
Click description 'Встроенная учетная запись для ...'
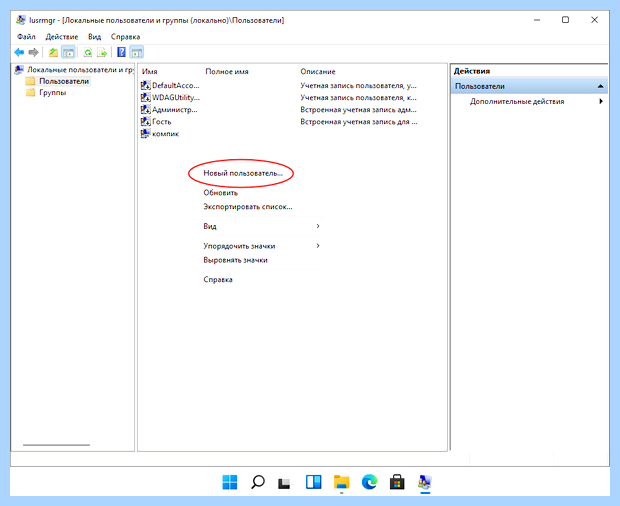359,122
